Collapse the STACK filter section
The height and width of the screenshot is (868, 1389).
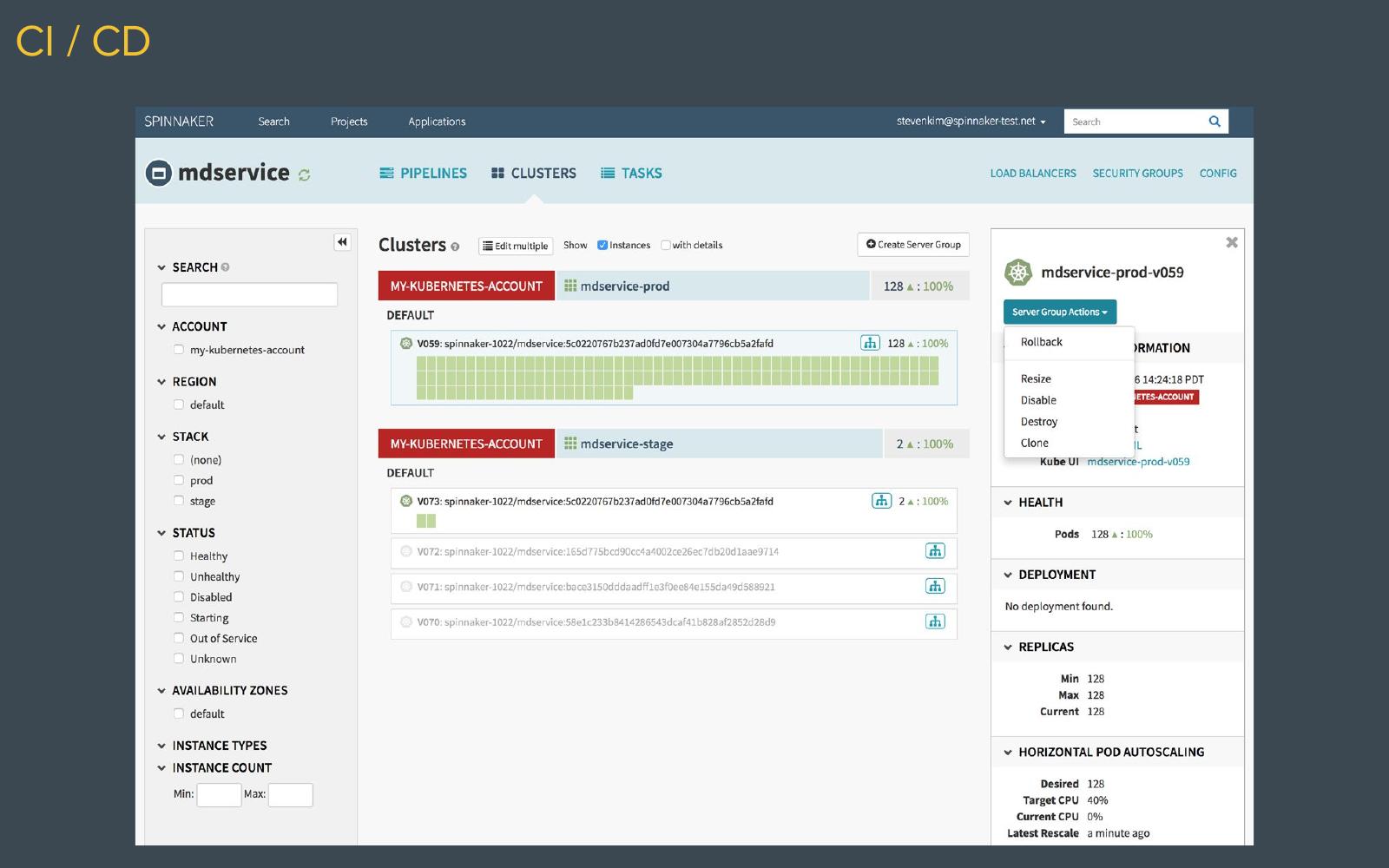click(161, 437)
